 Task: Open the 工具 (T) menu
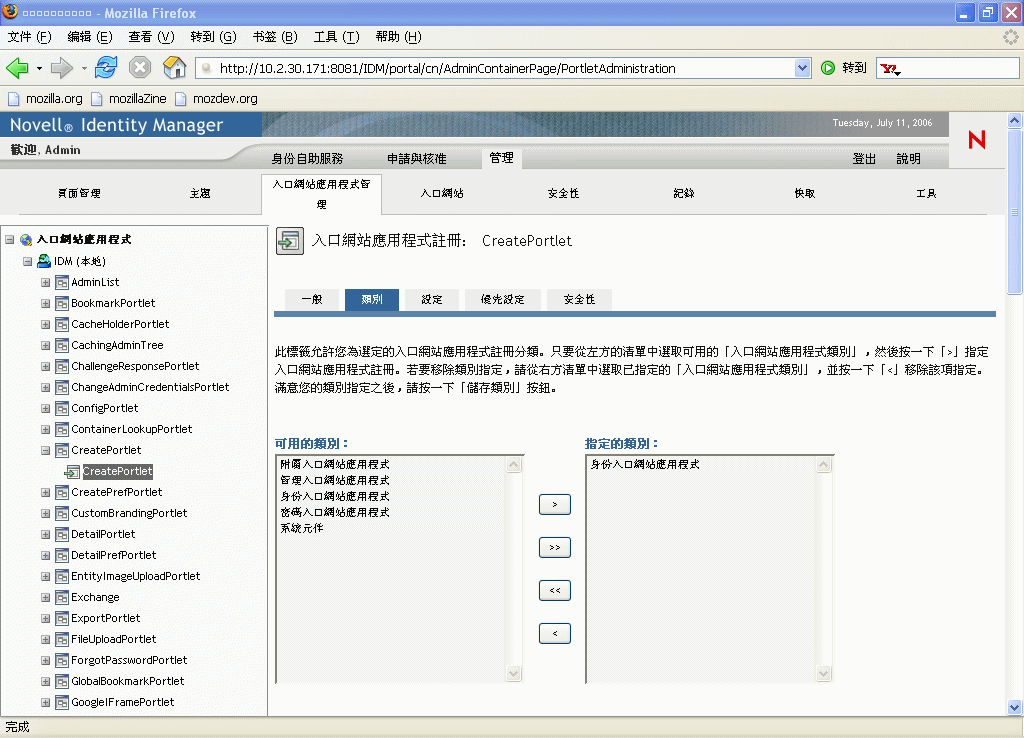tap(336, 37)
